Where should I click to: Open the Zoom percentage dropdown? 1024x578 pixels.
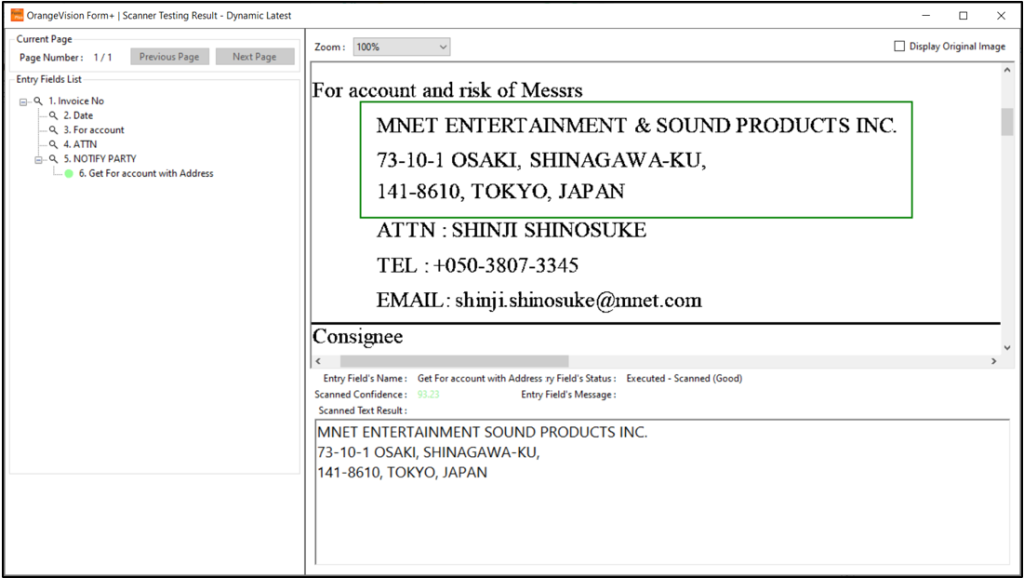(x=439, y=46)
